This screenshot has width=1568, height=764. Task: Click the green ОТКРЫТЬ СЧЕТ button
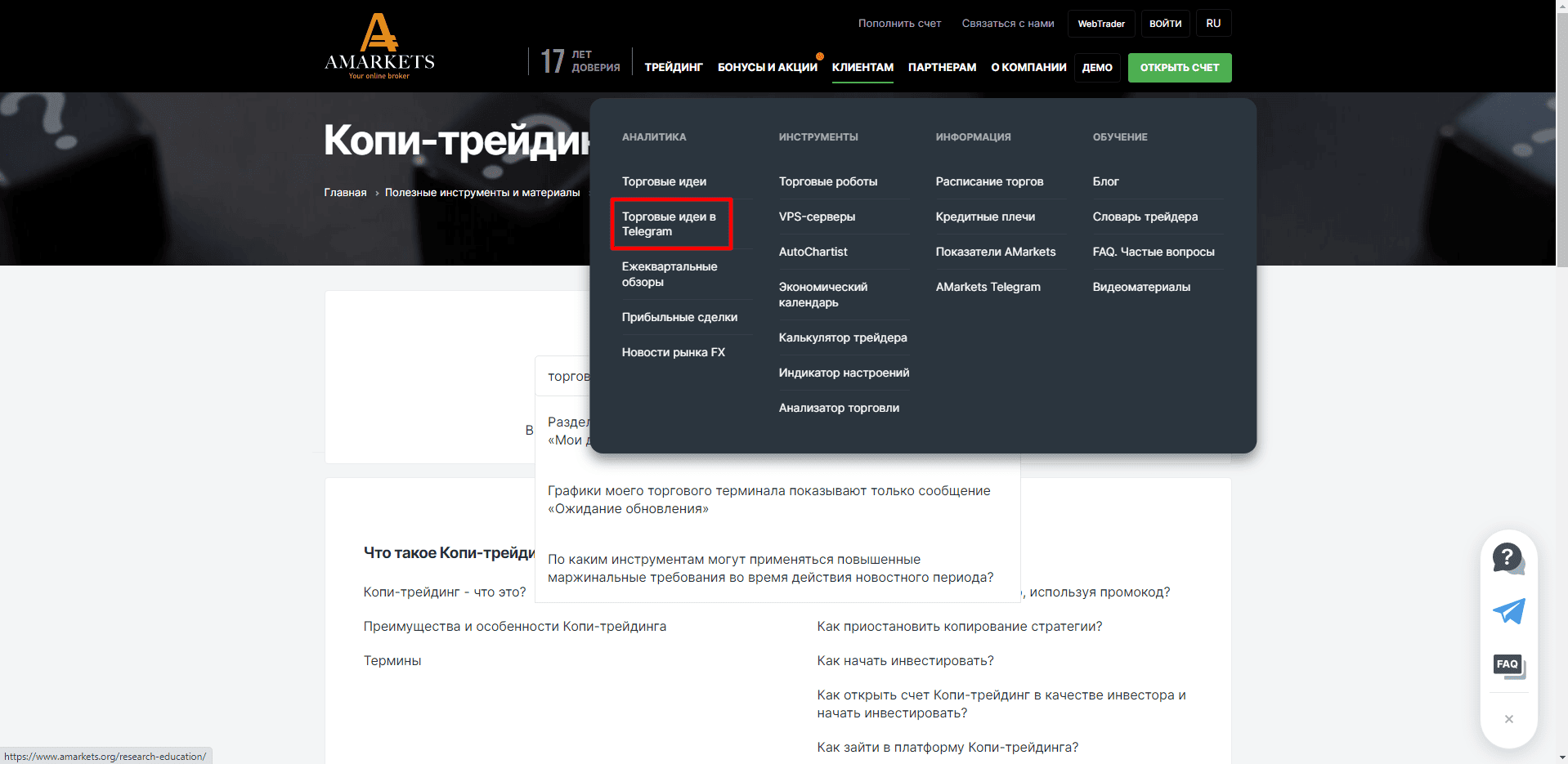click(1180, 68)
